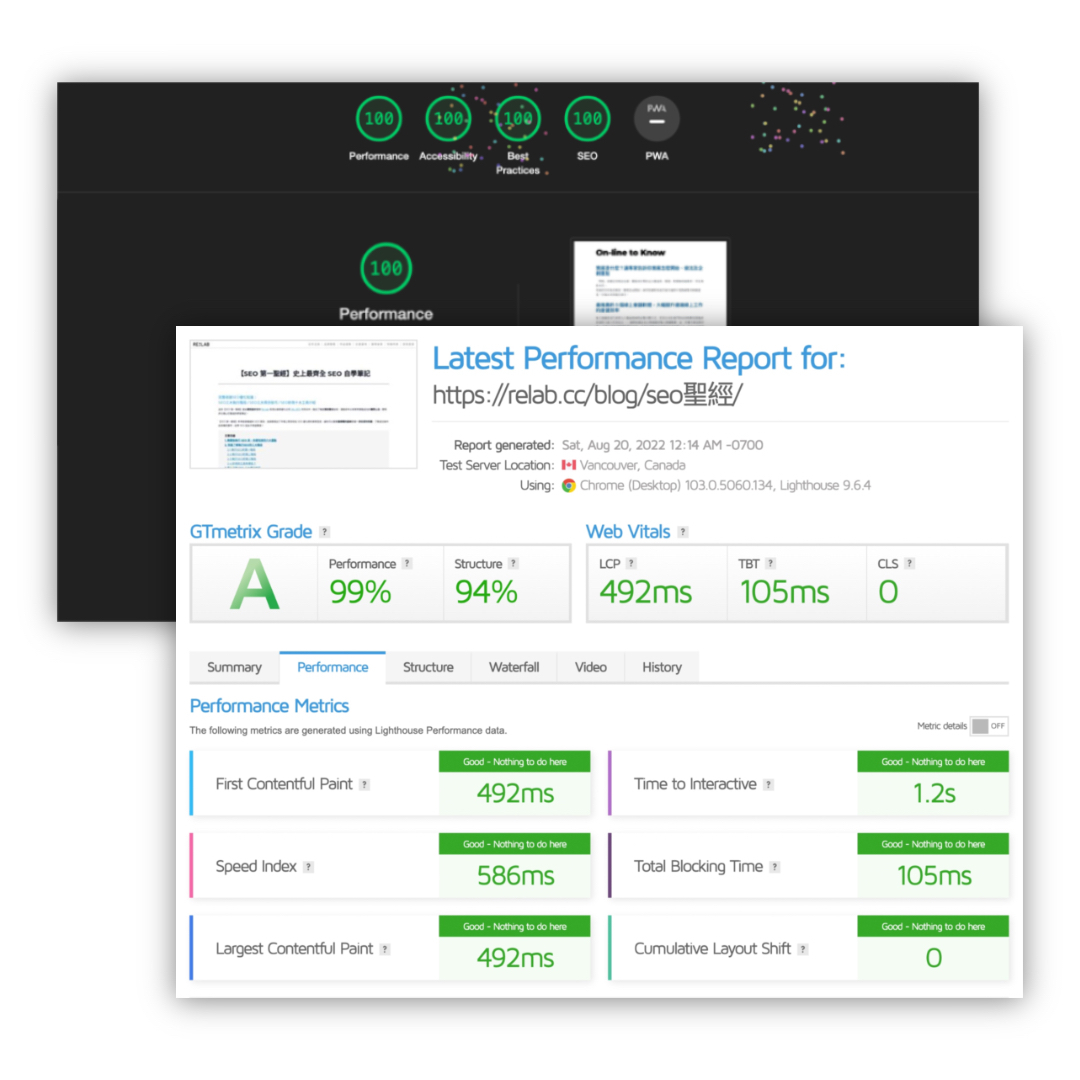The width and height of the screenshot is (1080, 1080).
Task: Click the Speed Index help icon
Action: [x=309, y=867]
